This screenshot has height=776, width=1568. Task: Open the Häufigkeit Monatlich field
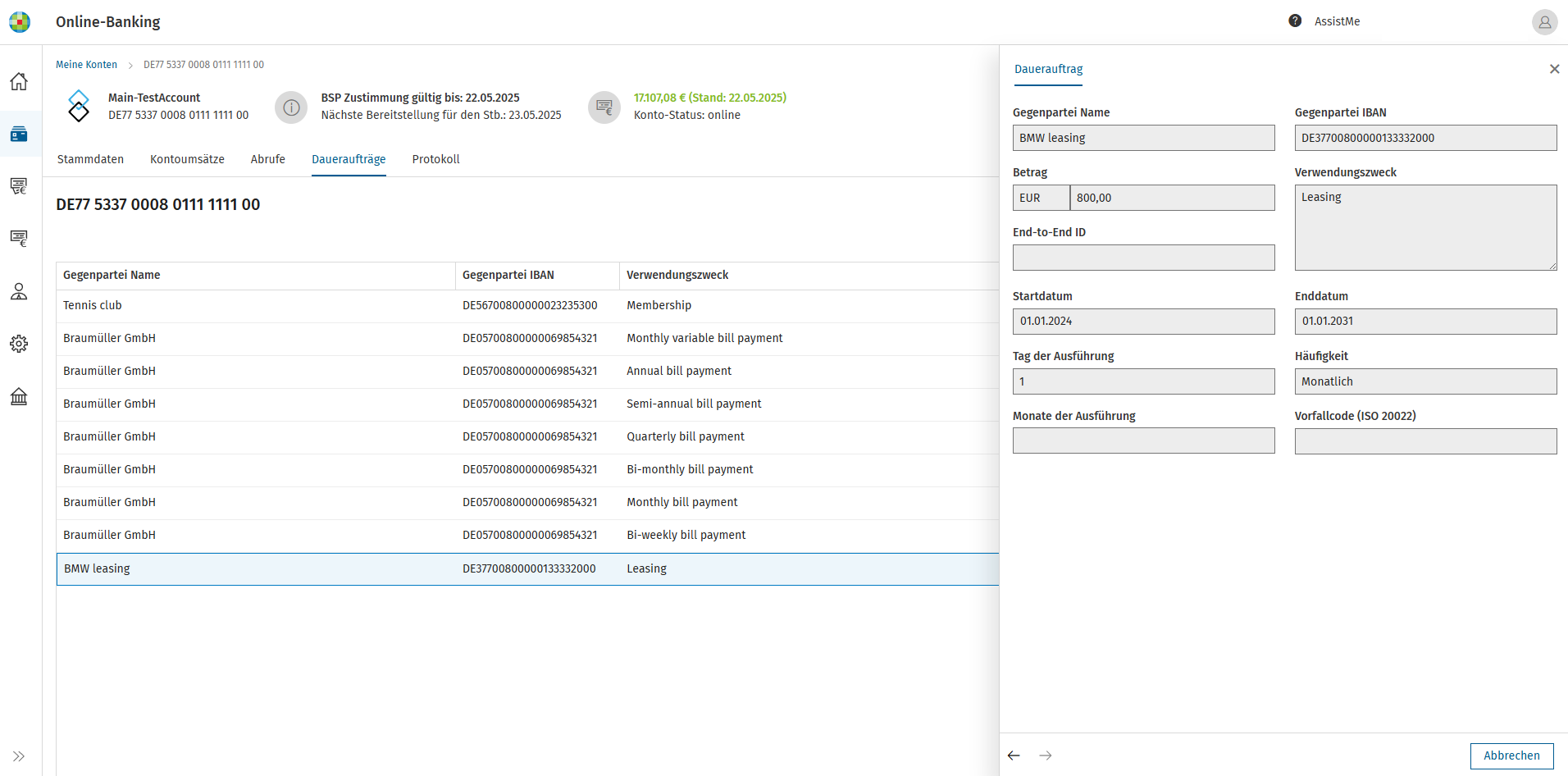pos(1425,381)
